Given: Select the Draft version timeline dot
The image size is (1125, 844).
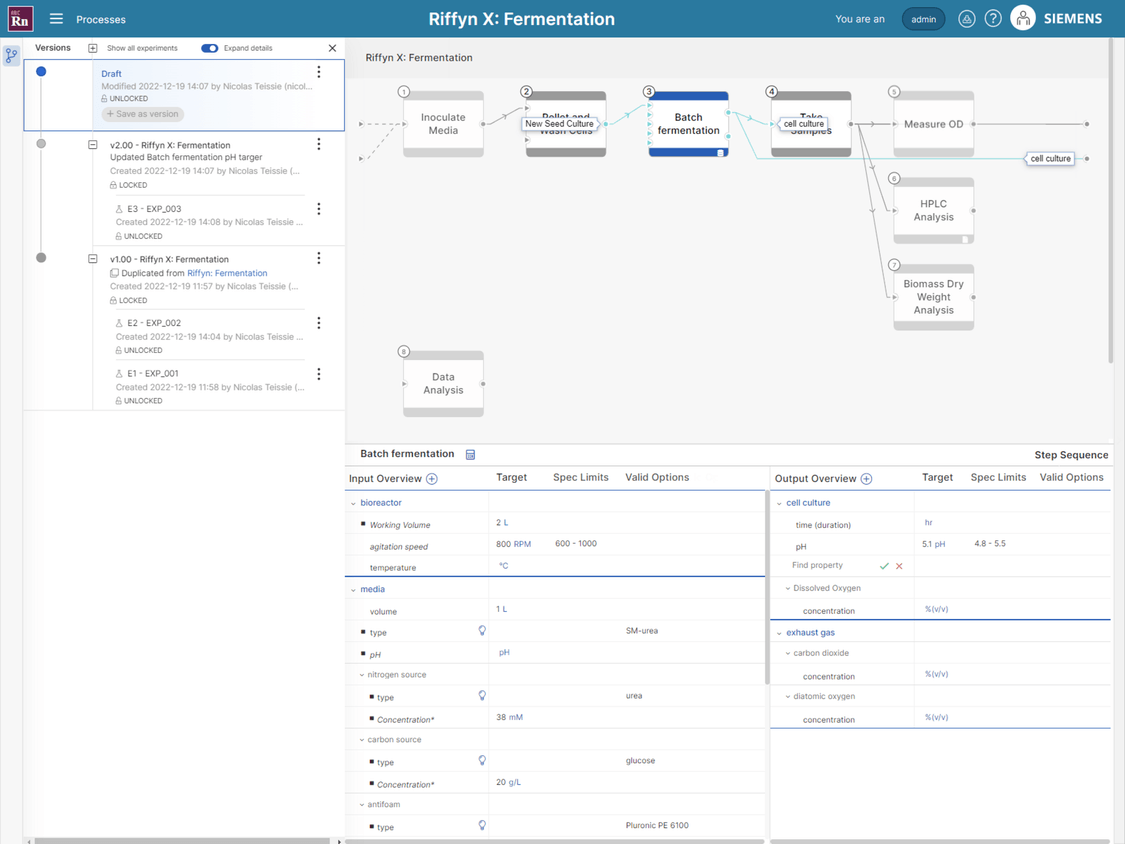Looking at the screenshot, I should 40,71.
